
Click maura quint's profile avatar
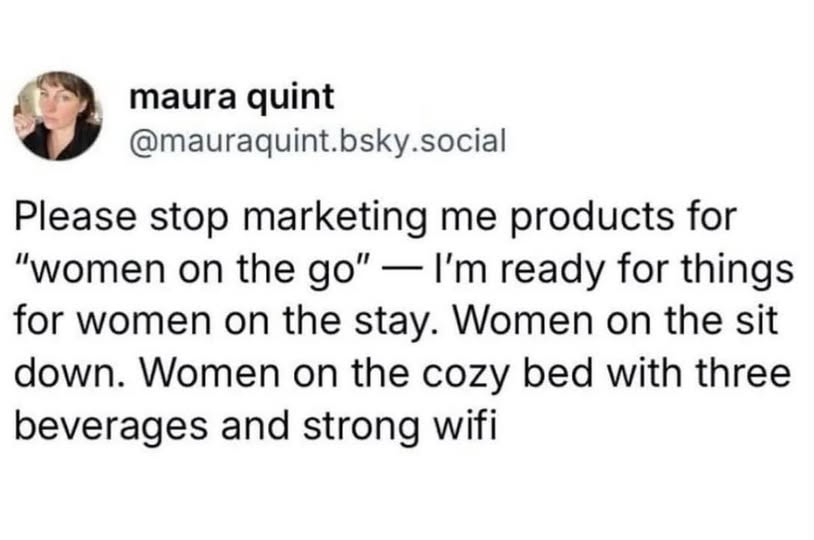pos(63,116)
